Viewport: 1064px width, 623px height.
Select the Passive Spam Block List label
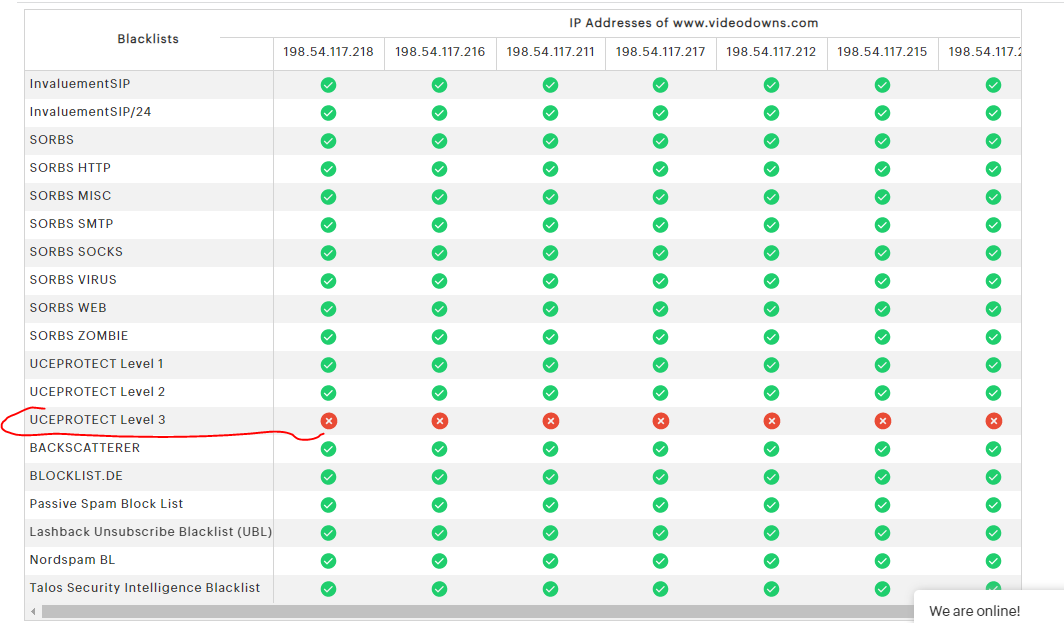[x=107, y=504]
